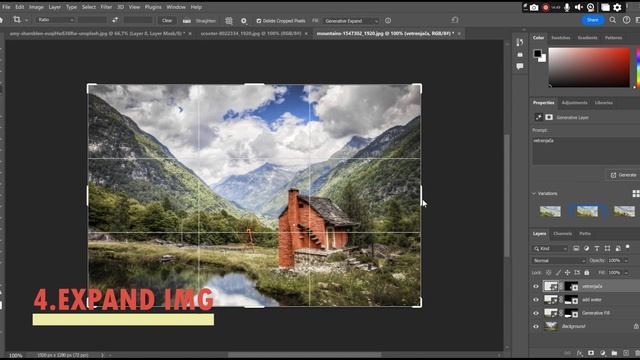Open the Discover help icon
Image resolution: width=640 pixels, height=360 pixels.
(x=626, y=20)
